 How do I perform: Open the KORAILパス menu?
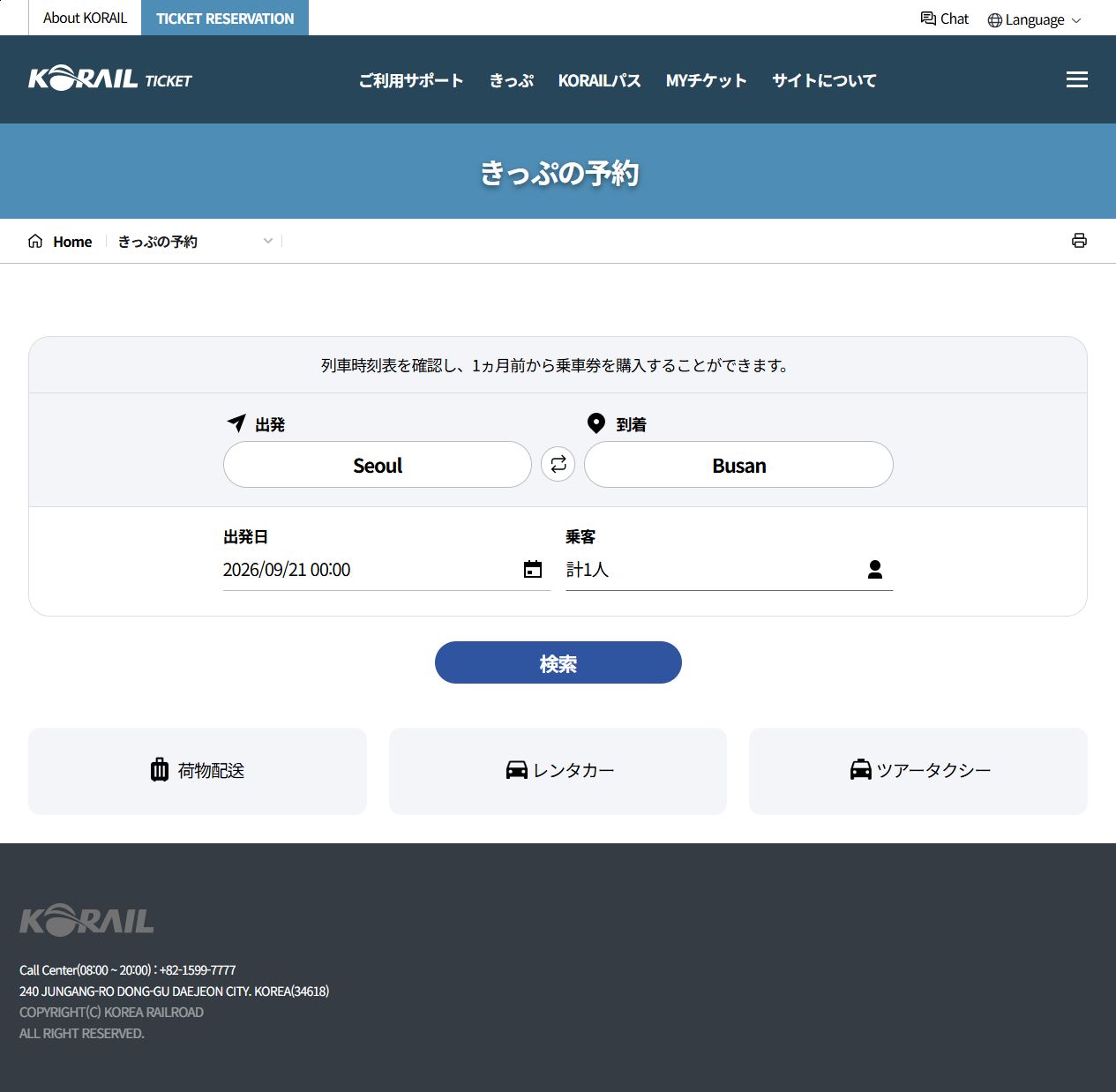(600, 80)
